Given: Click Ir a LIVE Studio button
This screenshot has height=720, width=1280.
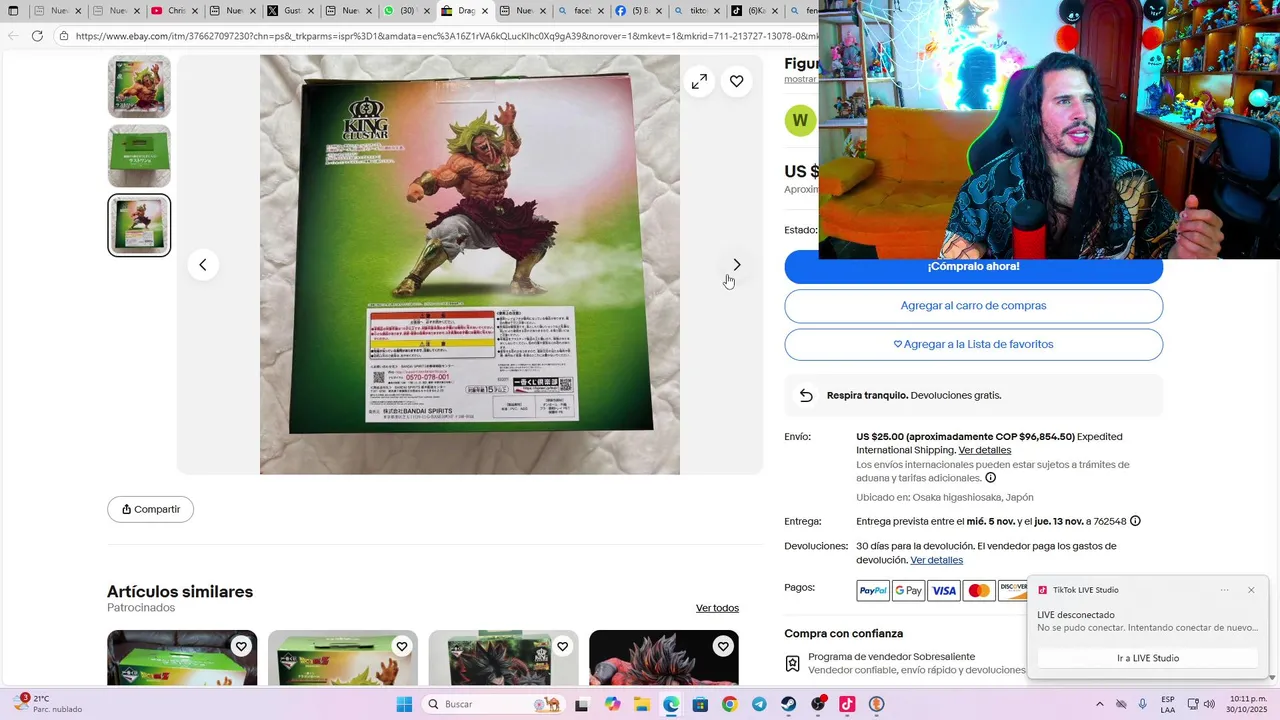Looking at the screenshot, I should [x=1148, y=658].
